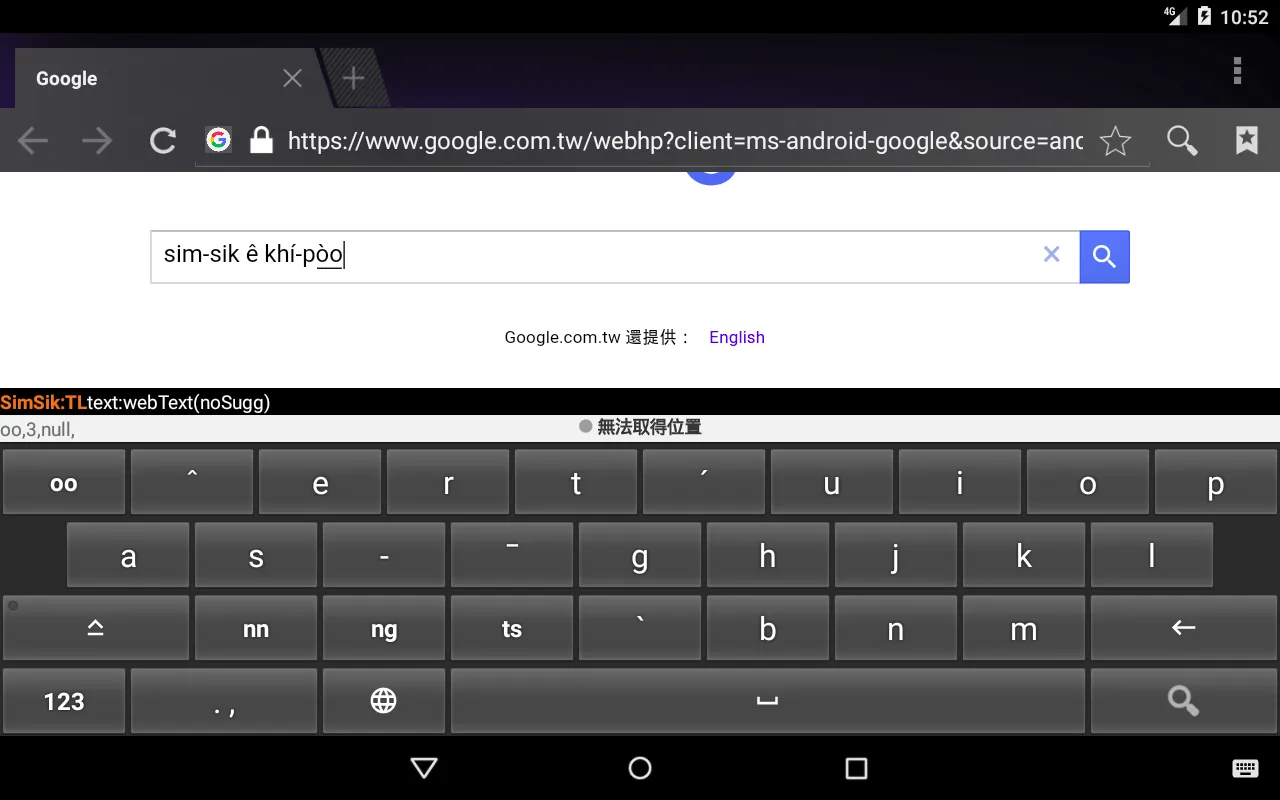Tap the 'n' key
The width and height of the screenshot is (1280, 800).
896,627
